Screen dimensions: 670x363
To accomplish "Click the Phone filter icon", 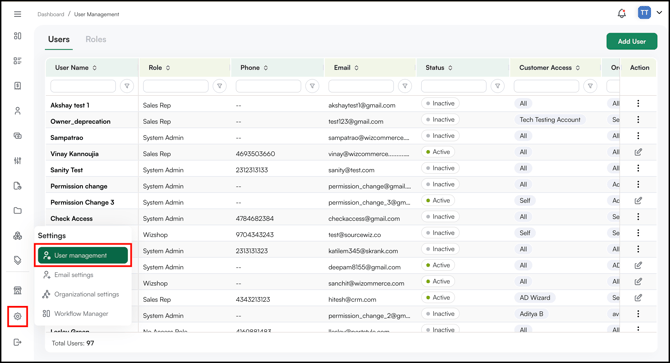I will (312, 86).
